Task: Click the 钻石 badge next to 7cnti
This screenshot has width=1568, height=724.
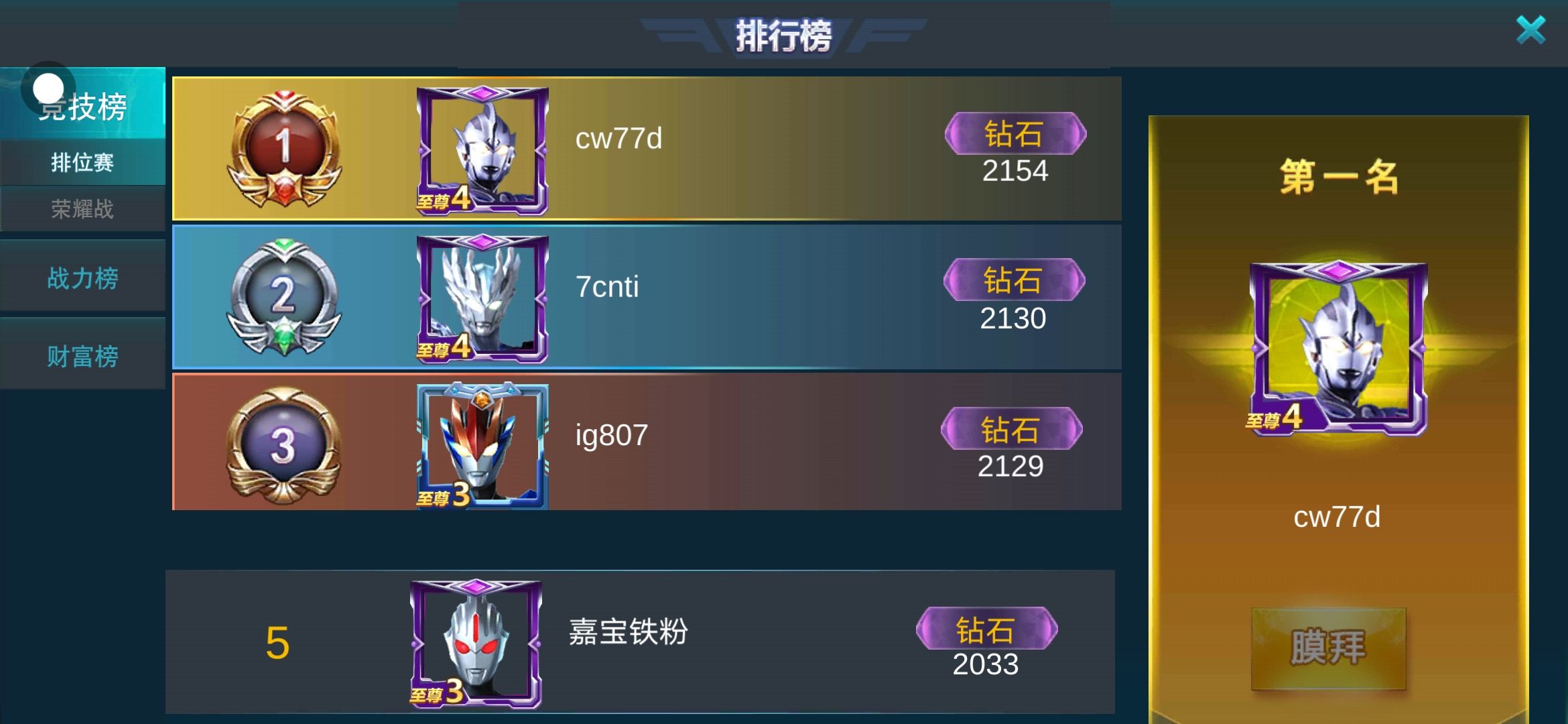Action: (x=1014, y=280)
